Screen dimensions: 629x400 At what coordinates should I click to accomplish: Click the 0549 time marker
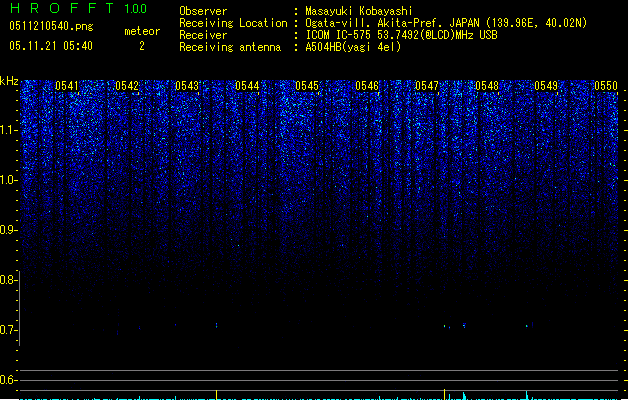(x=546, y=86)
